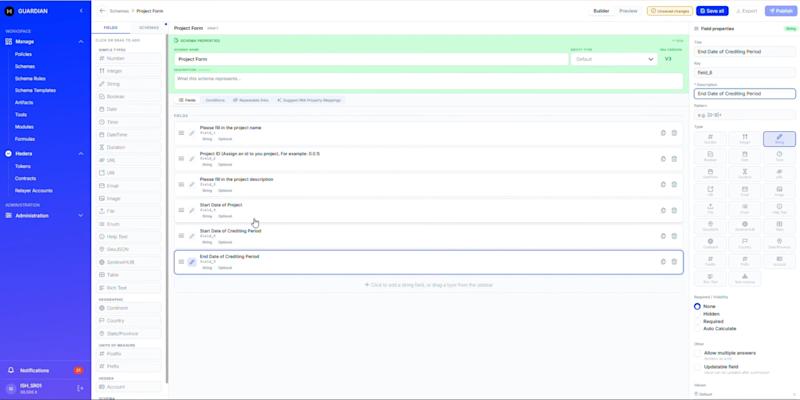Duplicate the Start Date of Project field
The width and height of the screenshot is (800, 400).
click(x=663, y=210)
